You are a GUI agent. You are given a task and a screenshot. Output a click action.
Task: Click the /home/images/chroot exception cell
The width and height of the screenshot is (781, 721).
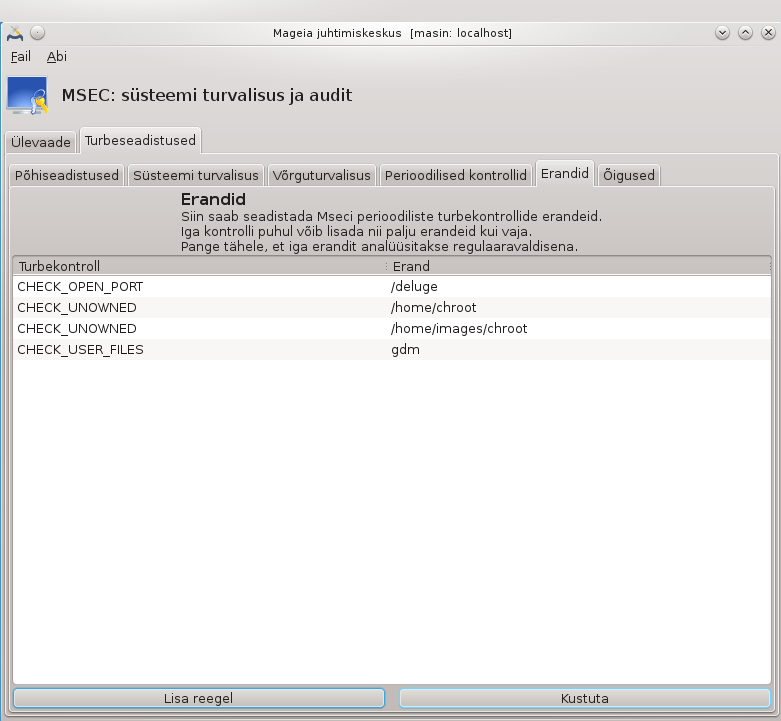(x=459, y=329)
